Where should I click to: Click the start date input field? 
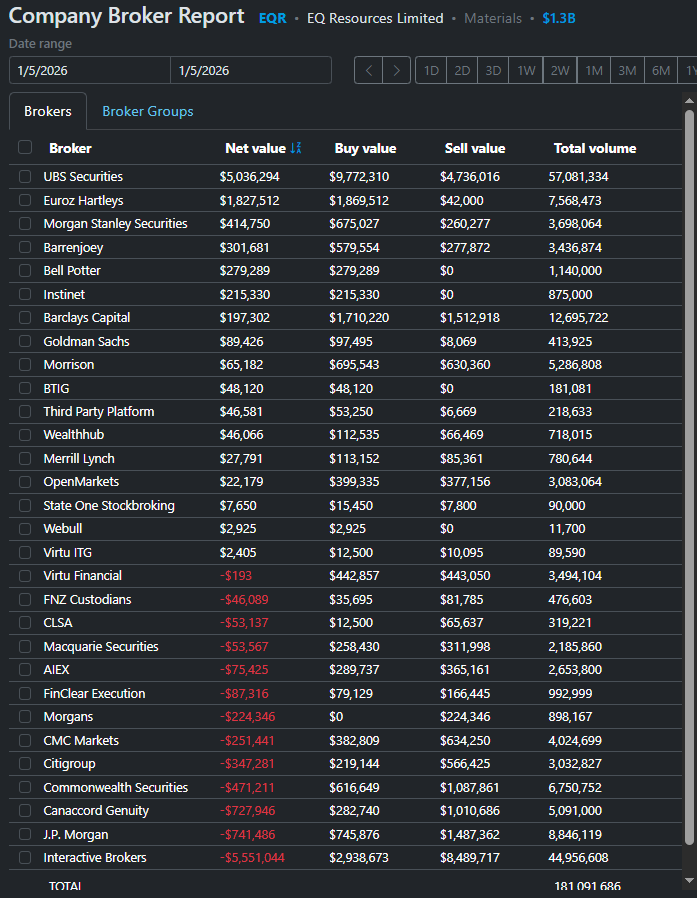90,70
